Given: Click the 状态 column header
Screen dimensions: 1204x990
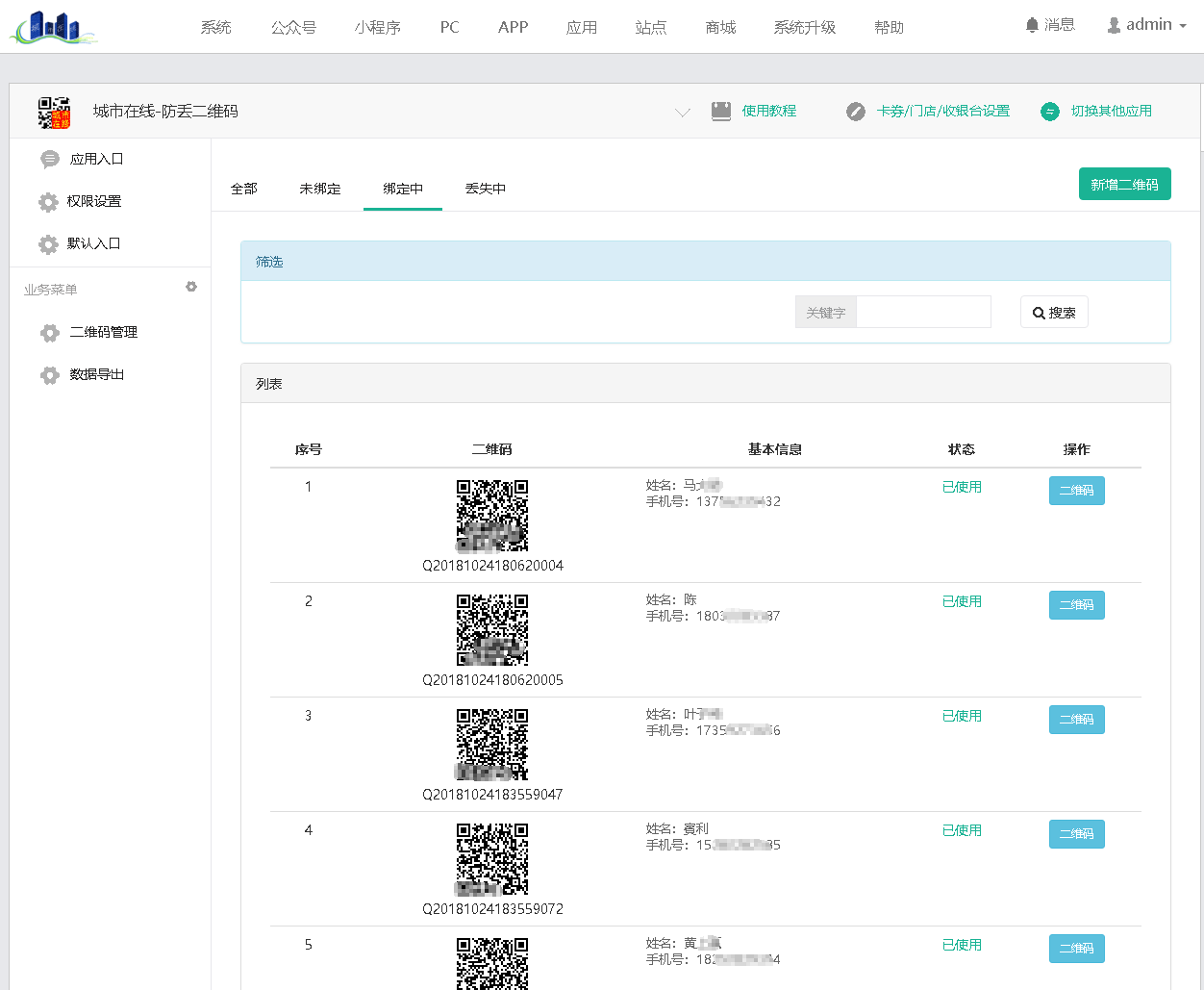Looking at the screenshot, I should pos(962,449).
